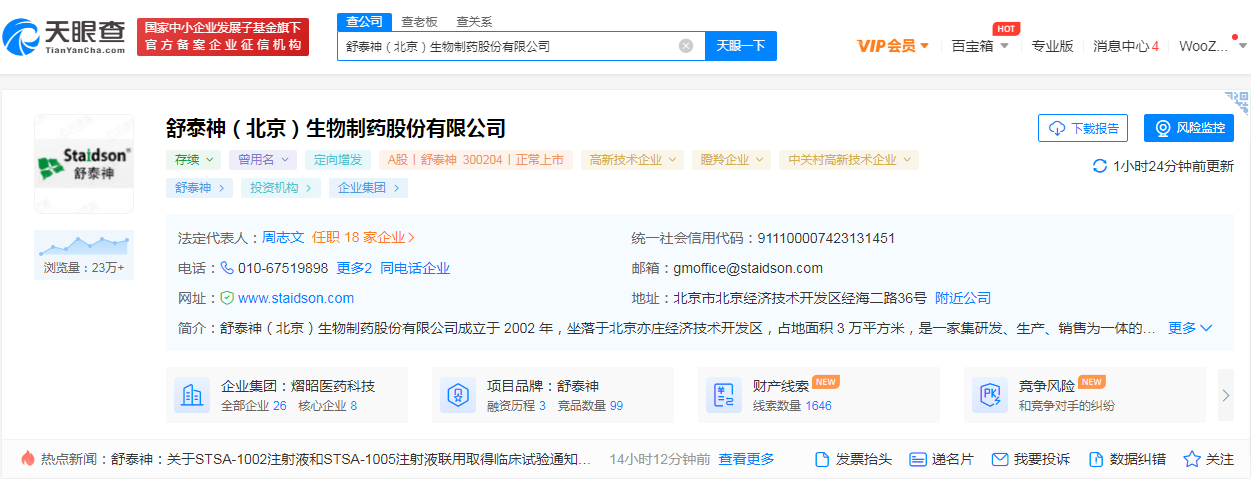1251x479 pixels.
Task: Select the 查公司 tab
Action: (364, 21)
